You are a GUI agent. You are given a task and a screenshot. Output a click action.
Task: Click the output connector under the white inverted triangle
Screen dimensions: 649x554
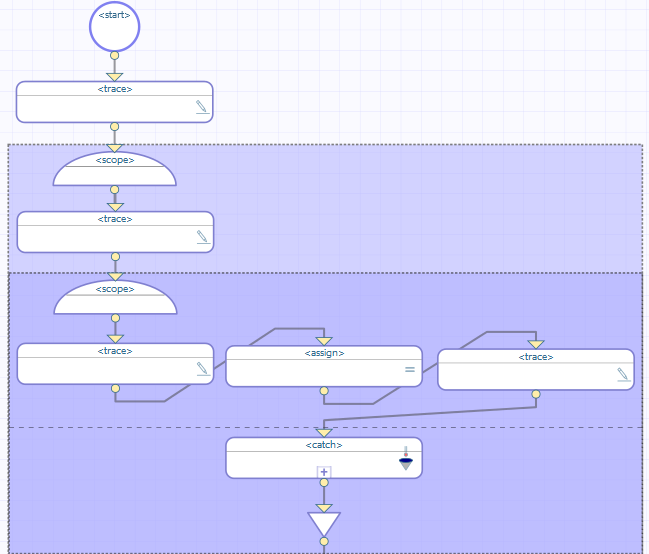coord(324,541)
